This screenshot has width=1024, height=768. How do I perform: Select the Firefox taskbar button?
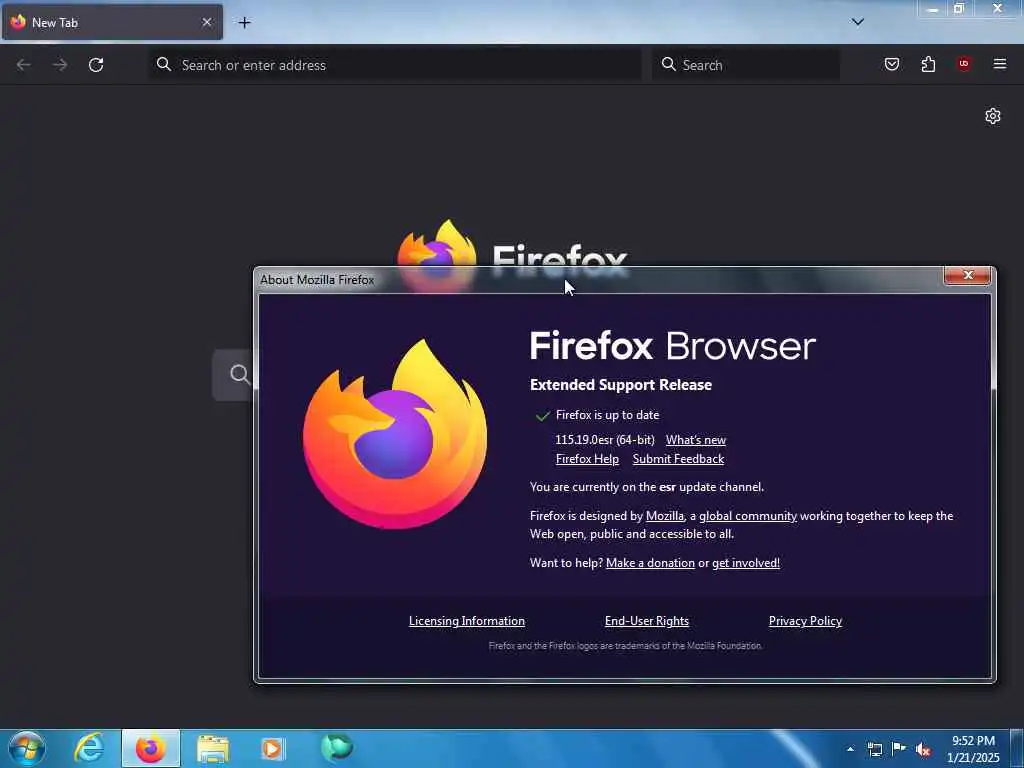click(151, 748)
